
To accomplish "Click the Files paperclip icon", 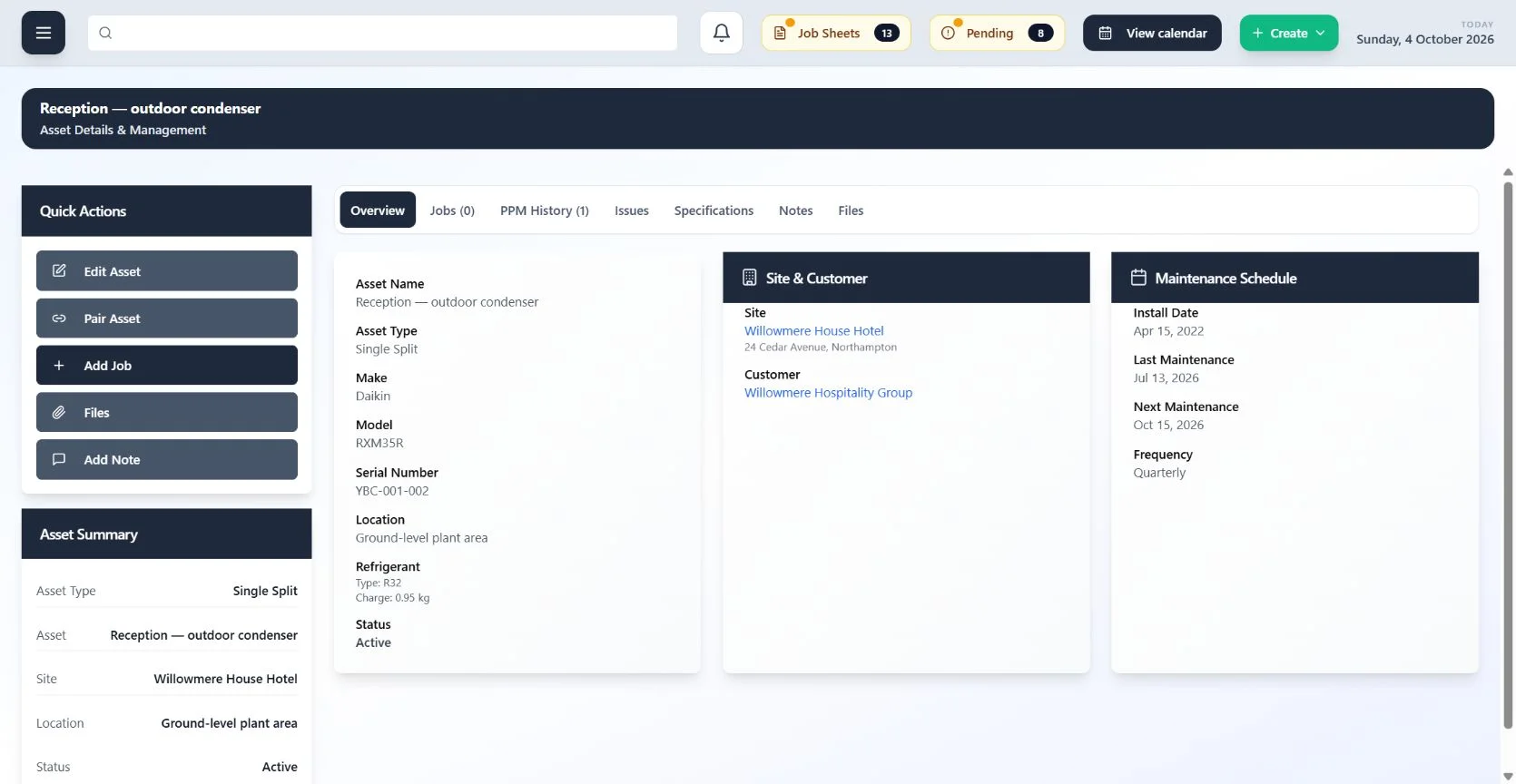I will click(59, 412).
